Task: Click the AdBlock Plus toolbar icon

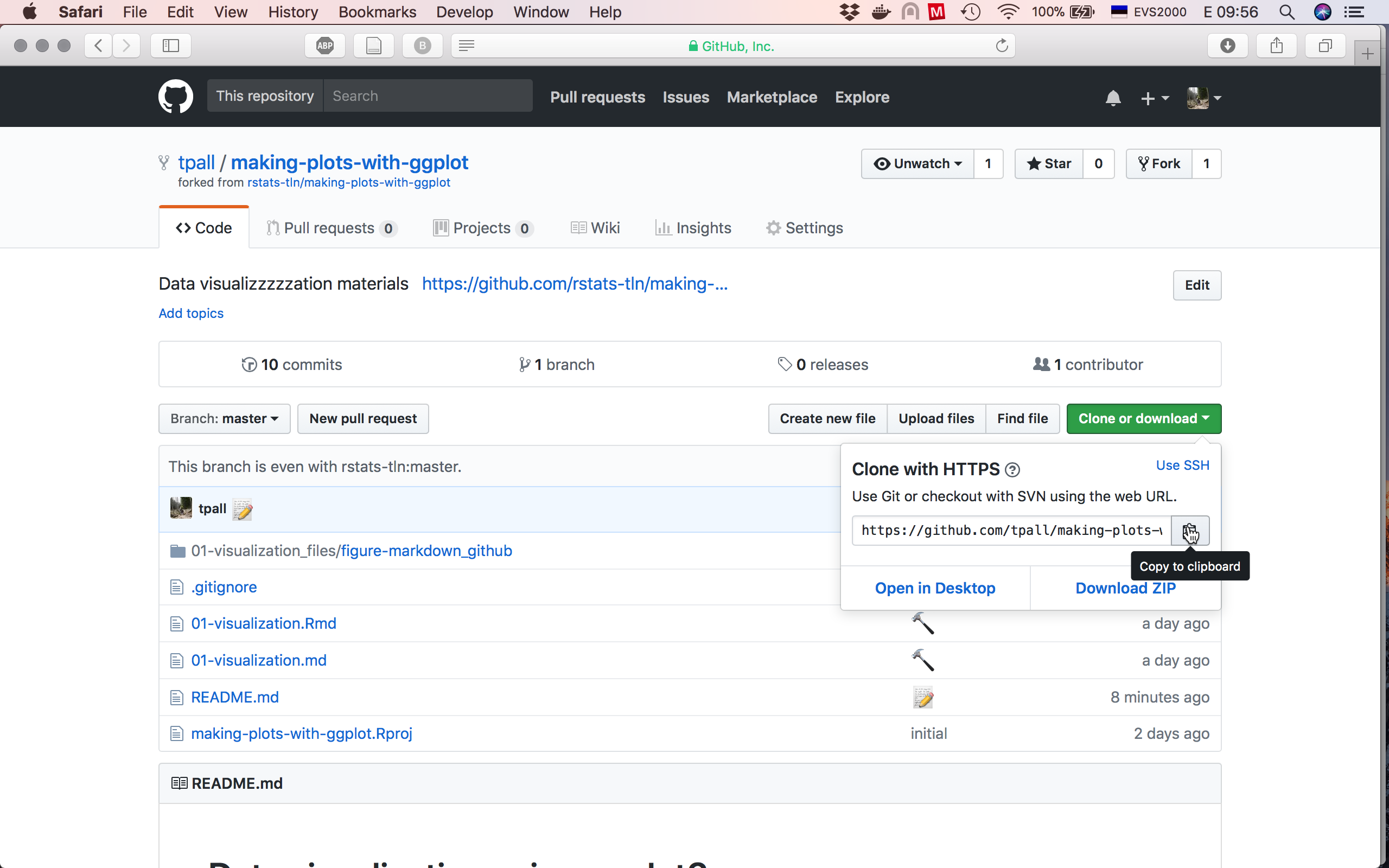Action: click(x=325, y=46)
